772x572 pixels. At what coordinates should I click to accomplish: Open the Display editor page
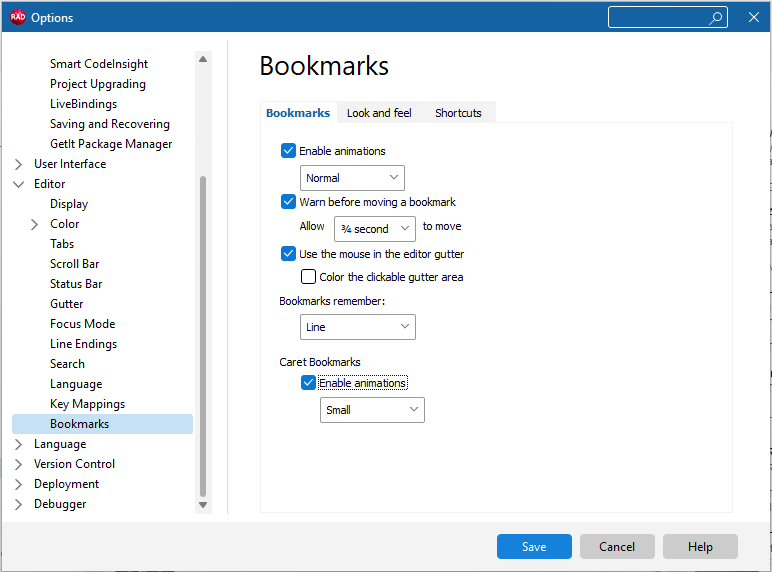[69, 204]
